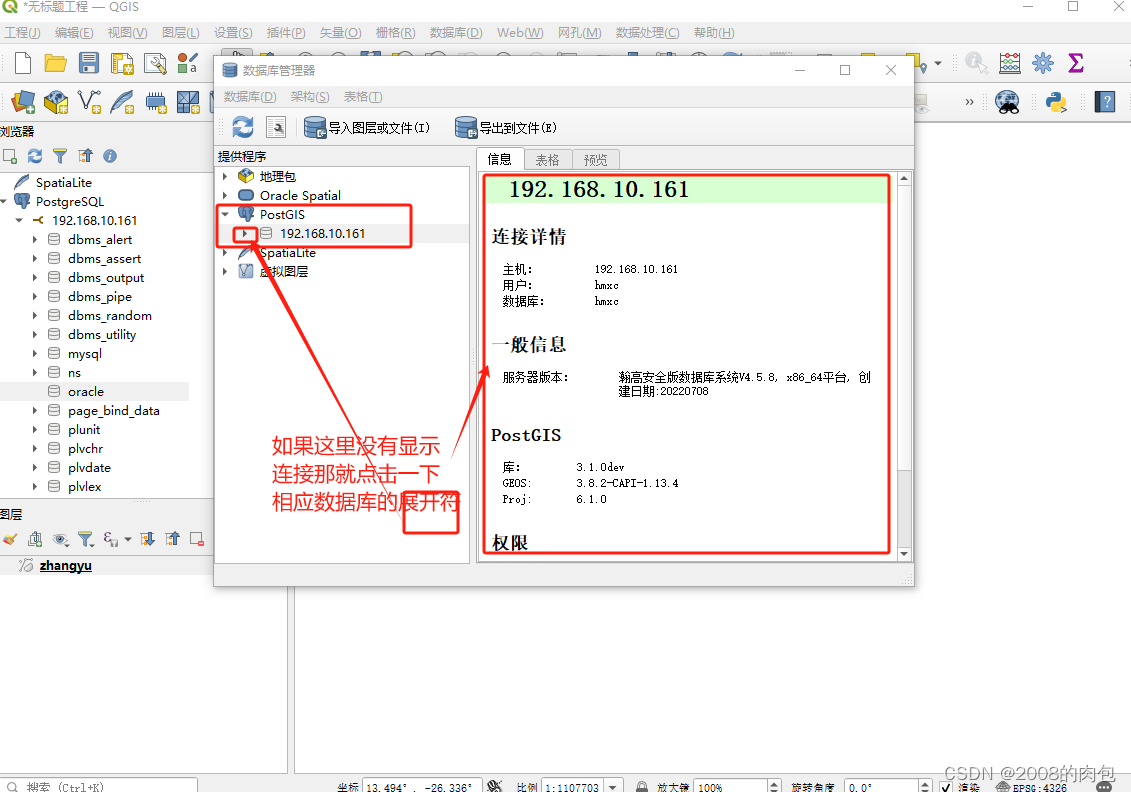1131x792 pixels.
Task: Refresh the Browser panel
Action: 35,156
